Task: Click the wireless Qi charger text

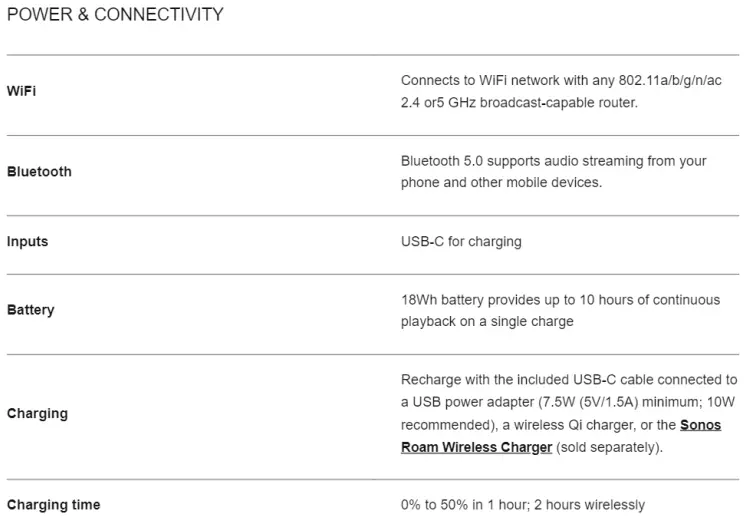Action: click(596, 425)
